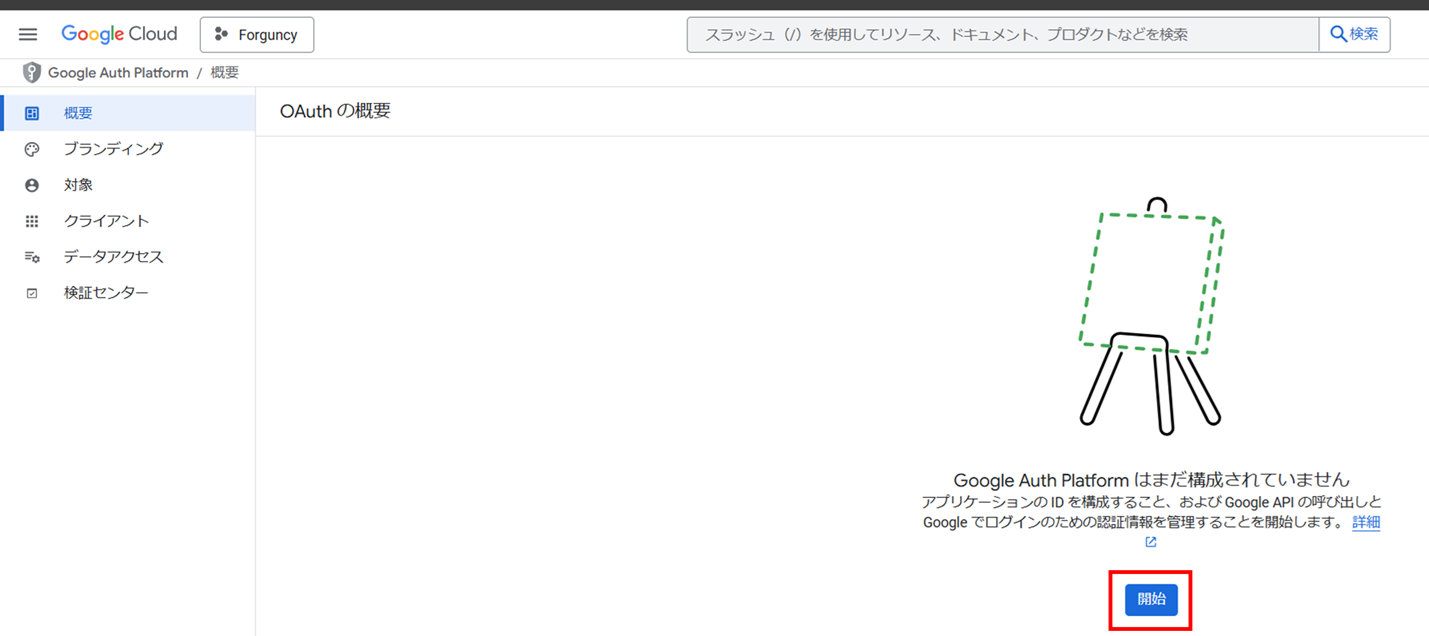Click the Google Auth Platform shield icon

[32, 73]
